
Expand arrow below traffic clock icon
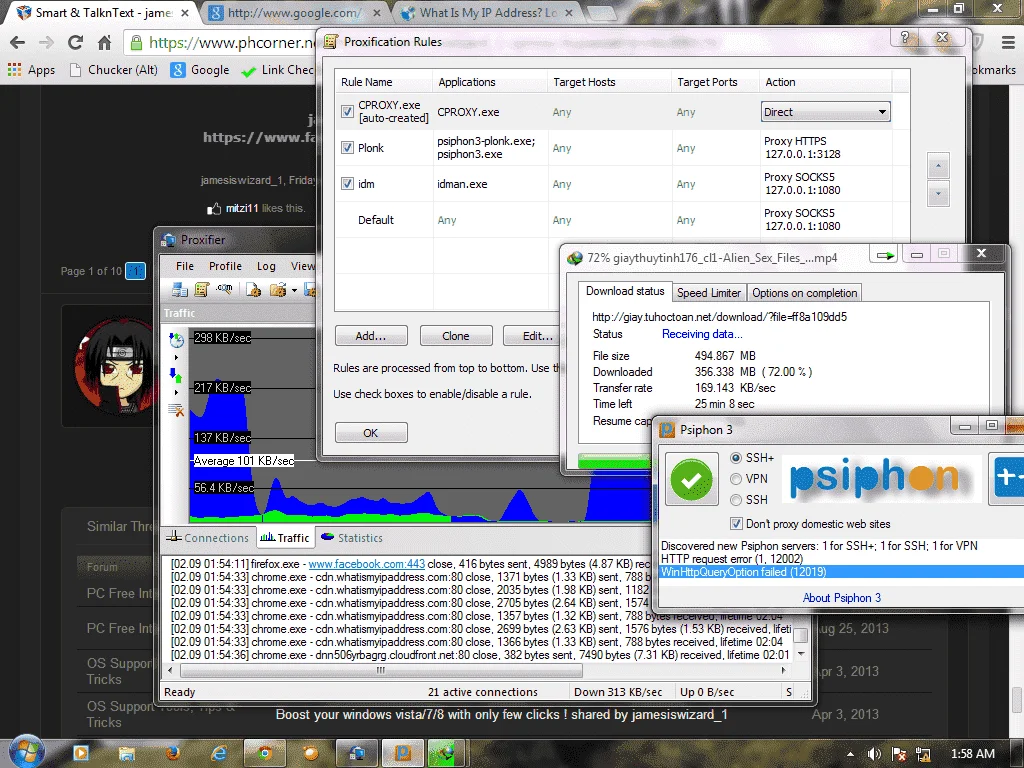[x=176, y=358]
